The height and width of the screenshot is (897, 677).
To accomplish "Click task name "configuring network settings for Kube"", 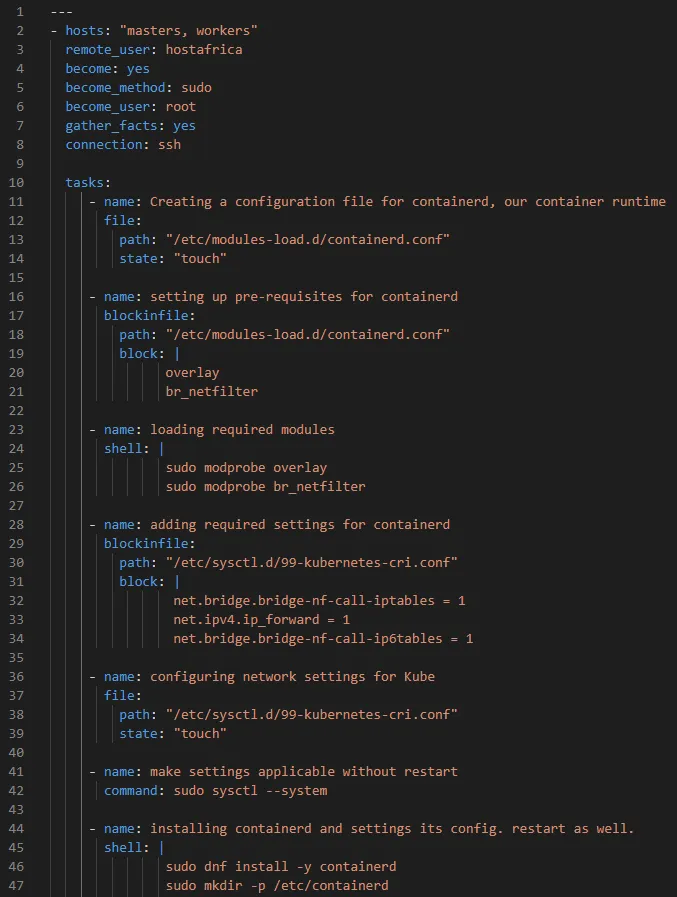I will pyautogui.click(x=292, y=676).
